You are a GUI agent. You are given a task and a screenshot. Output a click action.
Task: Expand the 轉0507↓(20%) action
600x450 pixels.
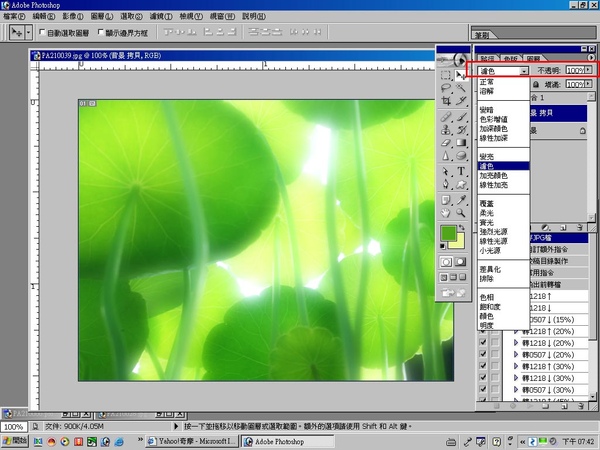pyautogui.click(x=516, y=354)
